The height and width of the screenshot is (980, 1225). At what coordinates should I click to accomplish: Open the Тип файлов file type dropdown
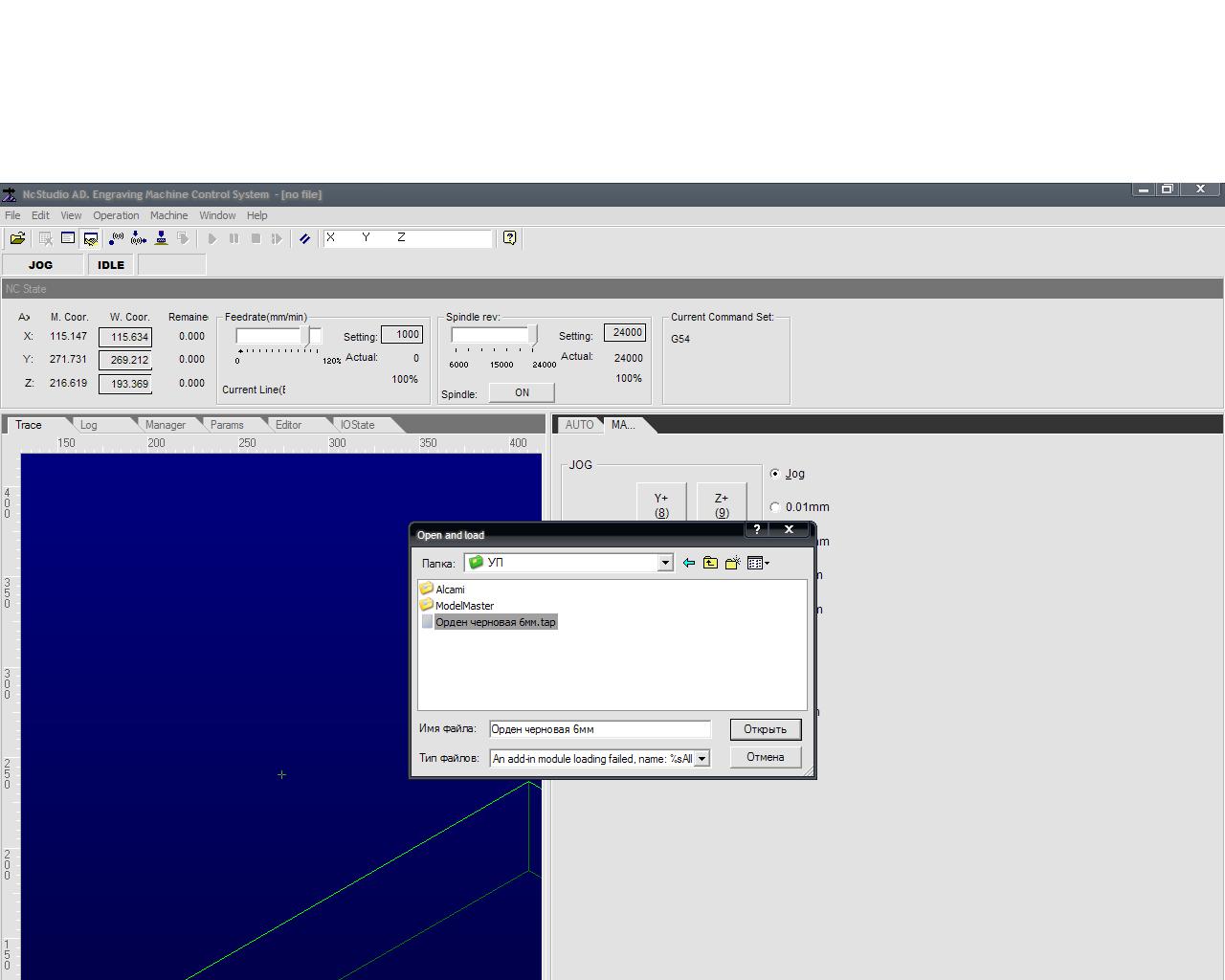coord(702,758)
